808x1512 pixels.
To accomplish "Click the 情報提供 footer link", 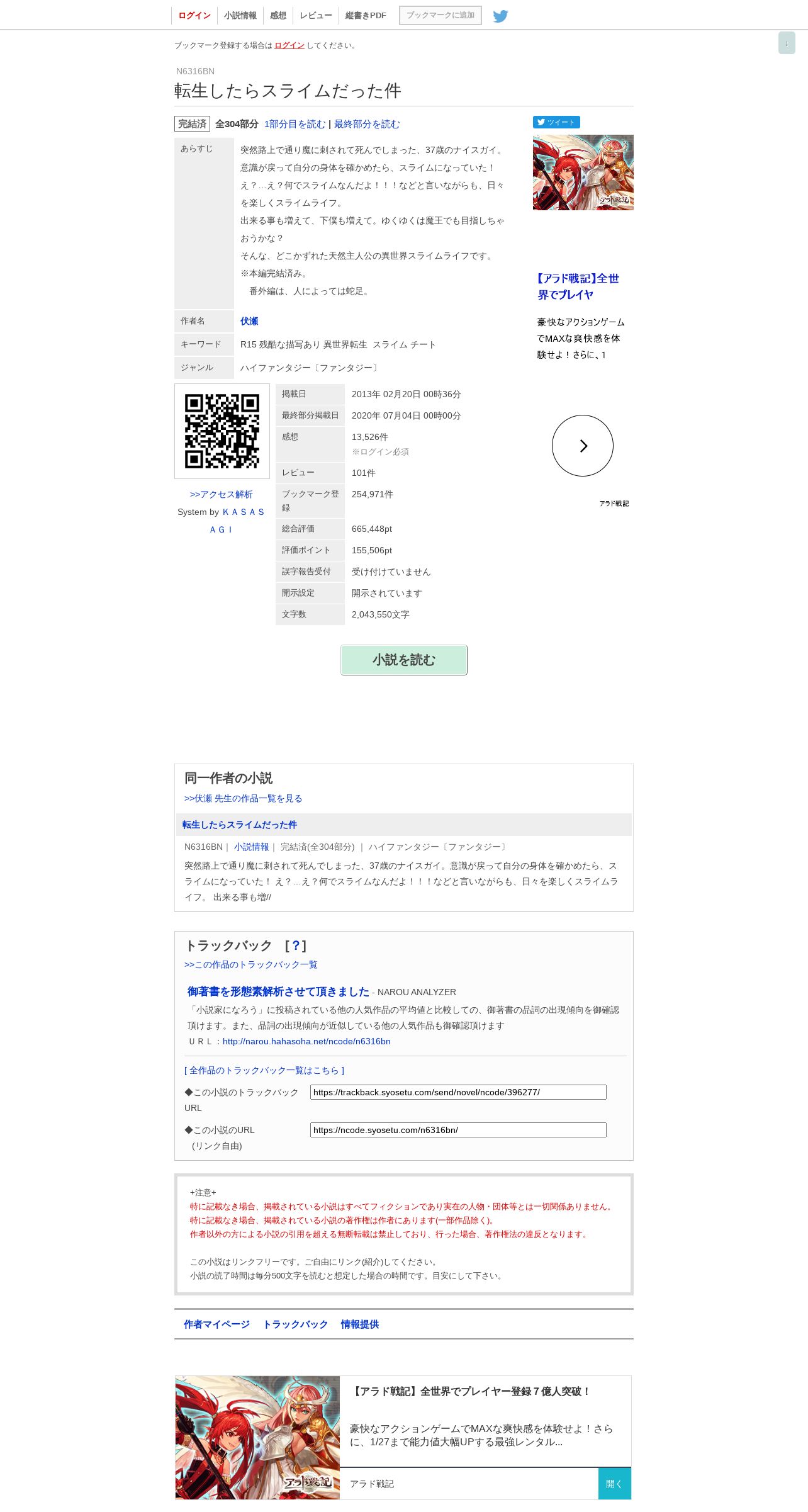I will pyautogui.click(x=360, y=1324).
